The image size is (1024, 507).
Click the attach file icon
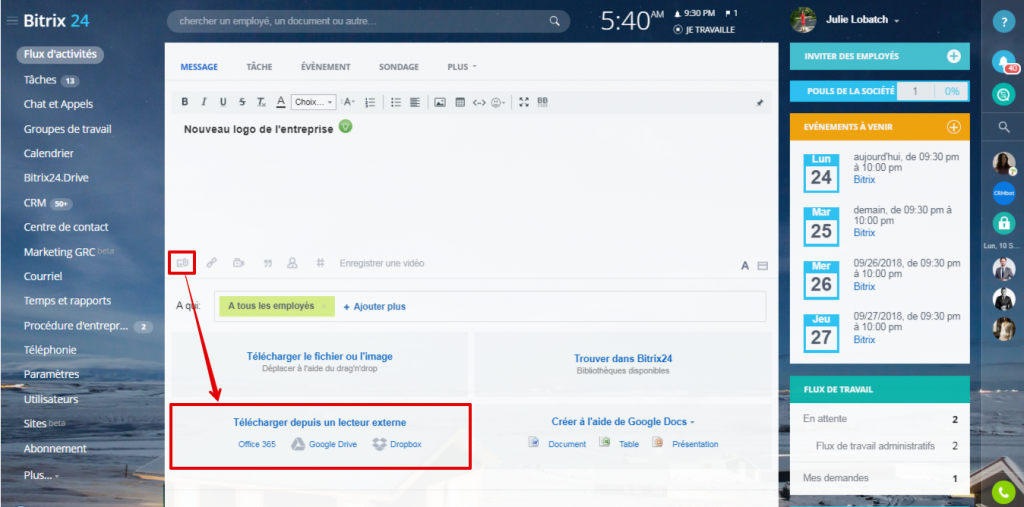pyautogui.click(x=183, y=263)
